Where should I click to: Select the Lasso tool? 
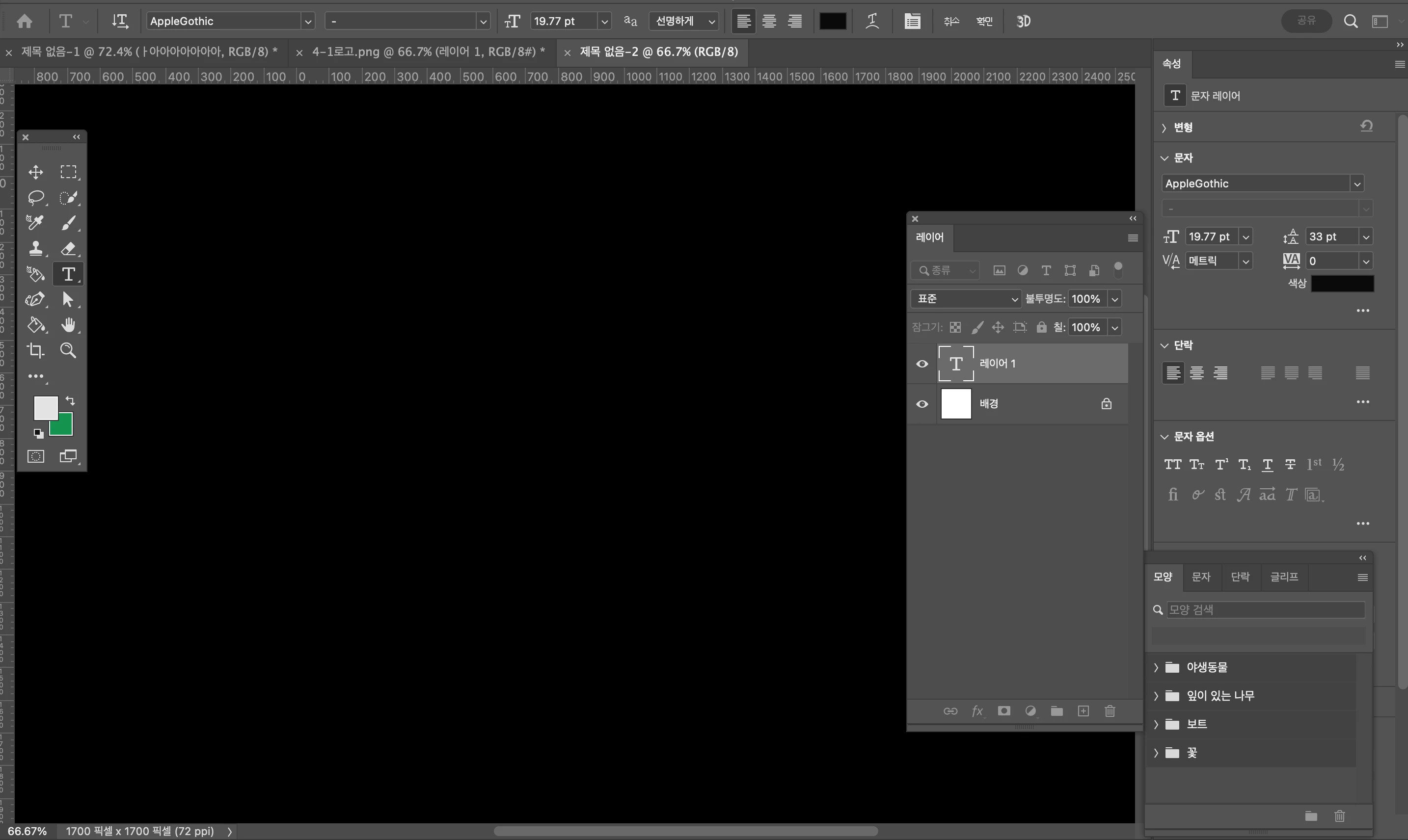pos(36,198)
